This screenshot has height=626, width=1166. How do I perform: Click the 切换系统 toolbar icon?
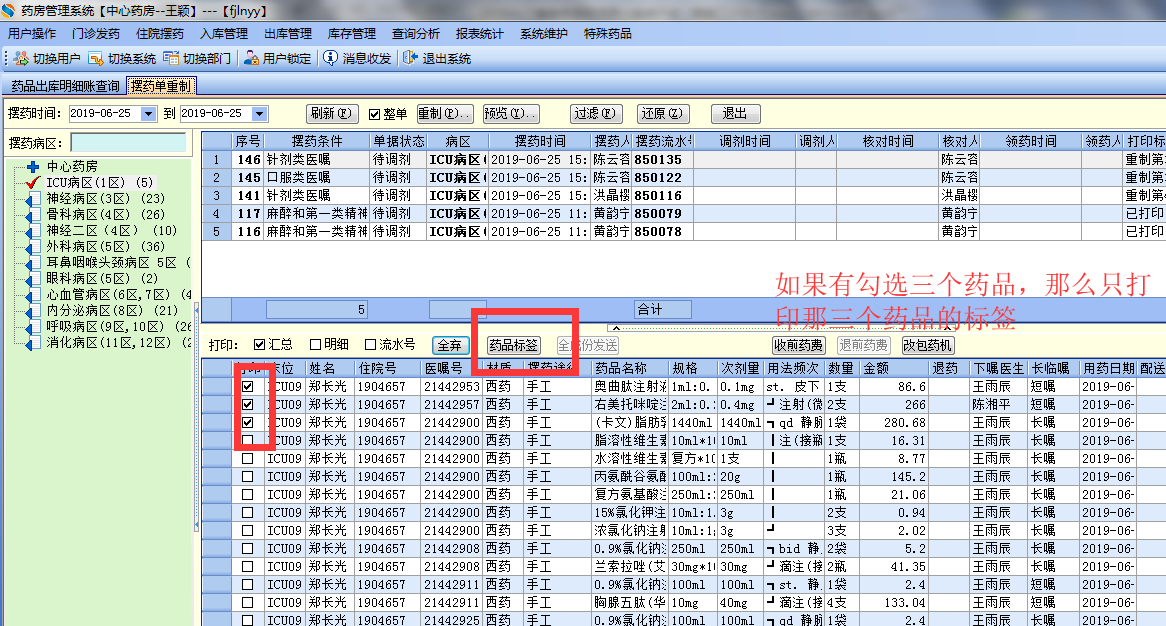tap(96, 58)
